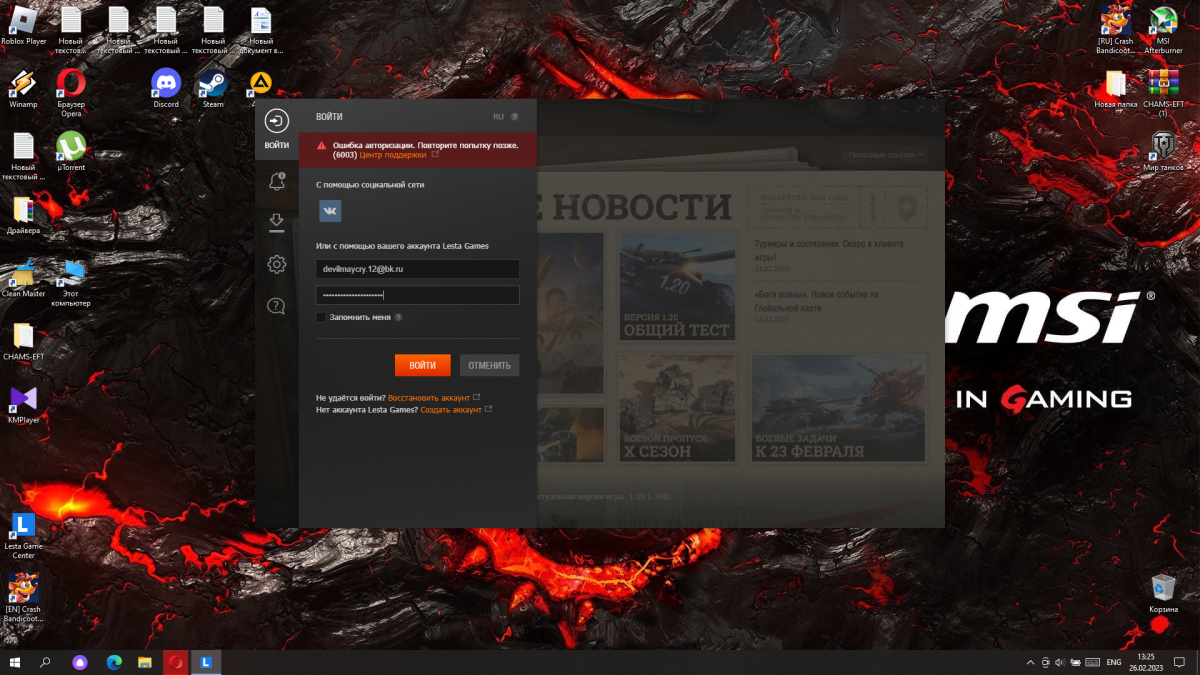Click the help icon beside Запомнить меня
Image resolution: width=1200 pixels, height=675 pixels.
click(399, 317)
